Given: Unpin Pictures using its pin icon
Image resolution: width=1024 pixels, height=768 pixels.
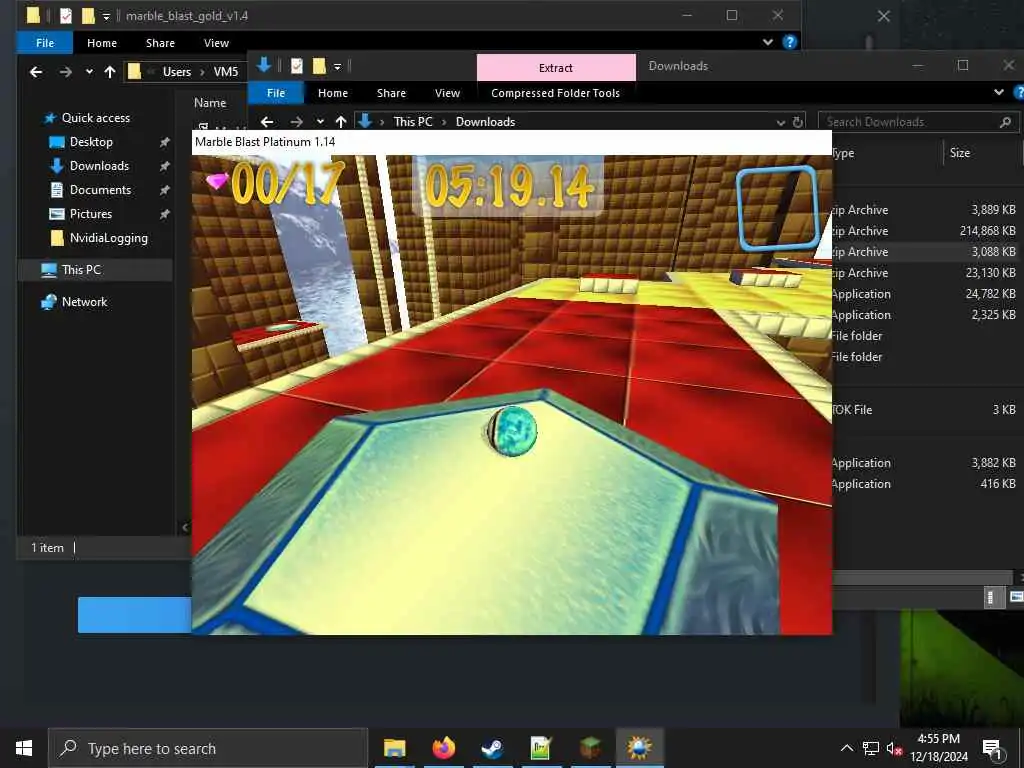Looking at the screenshot, I should pyautogui.click(x=165, y=214).
